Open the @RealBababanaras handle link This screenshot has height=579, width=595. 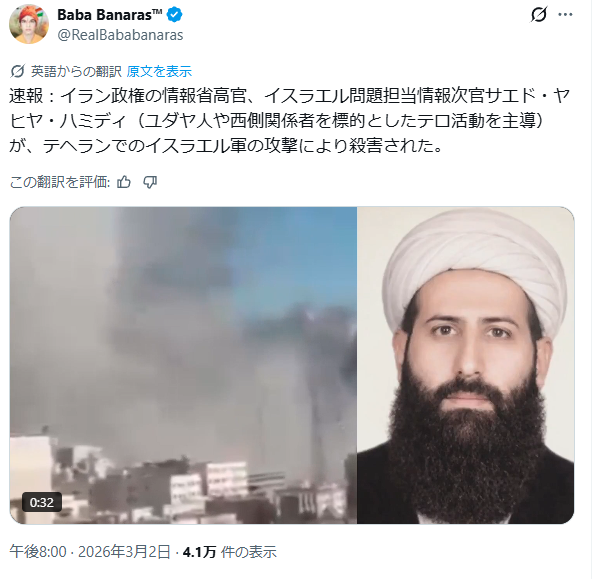(120, 35)
